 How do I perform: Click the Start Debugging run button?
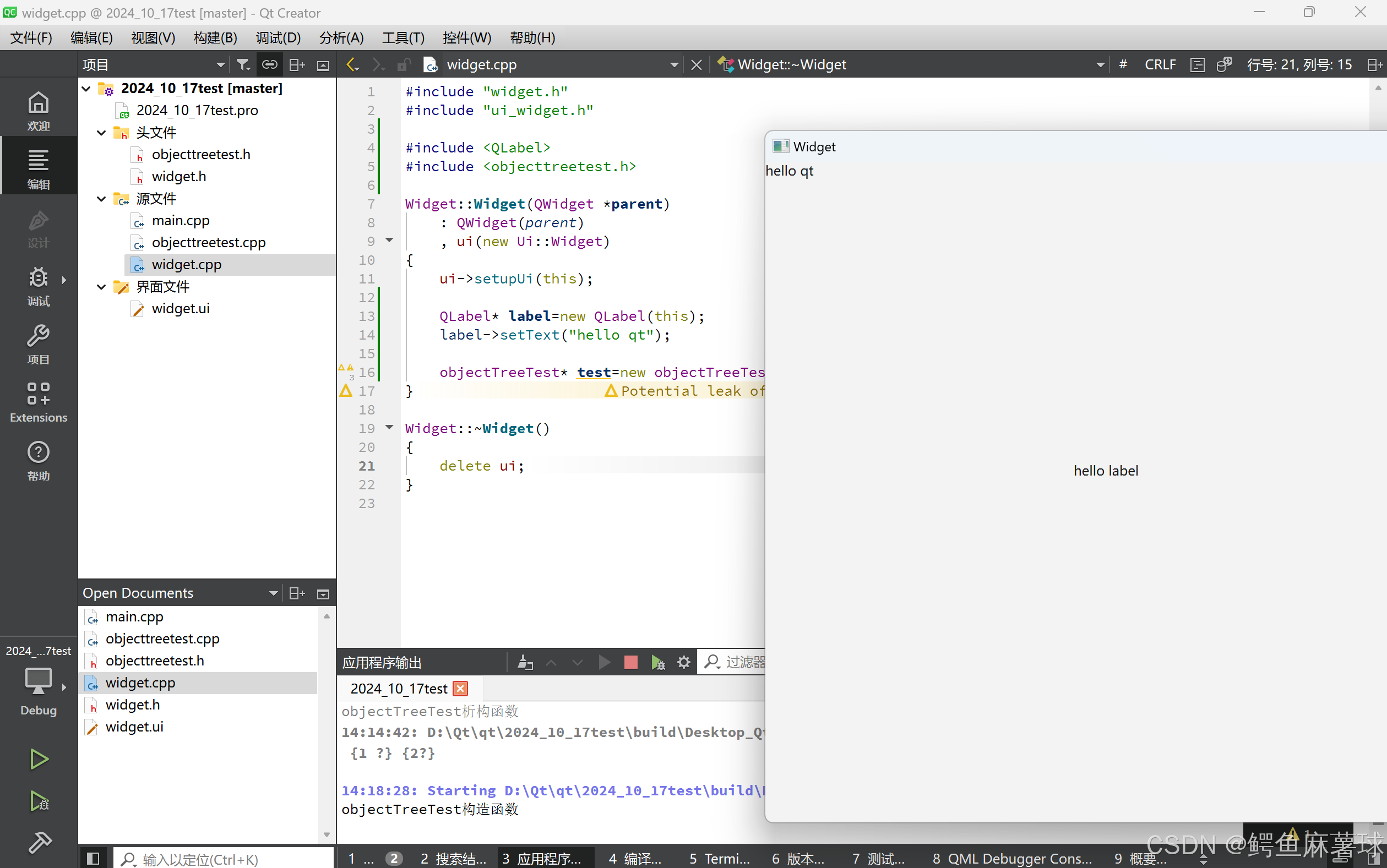[x=39, y=801]
